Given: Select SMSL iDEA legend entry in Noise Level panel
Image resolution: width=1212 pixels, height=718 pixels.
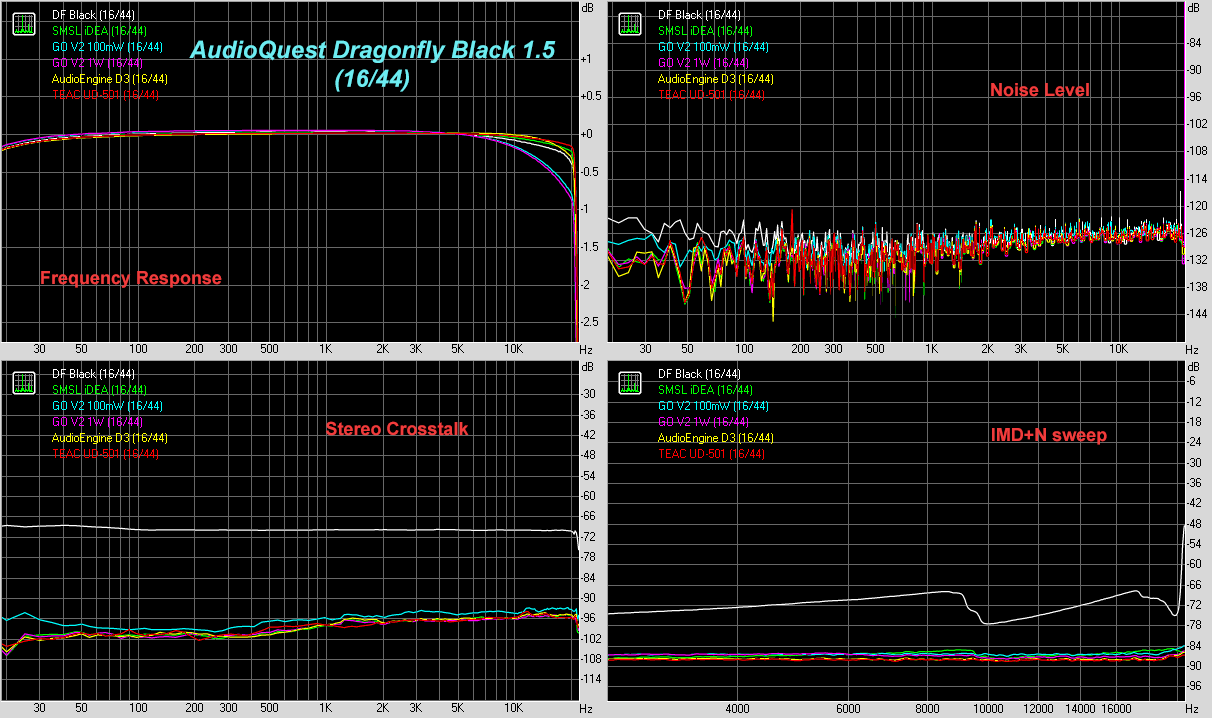Looking at the screenshot, I should [706, 31].
